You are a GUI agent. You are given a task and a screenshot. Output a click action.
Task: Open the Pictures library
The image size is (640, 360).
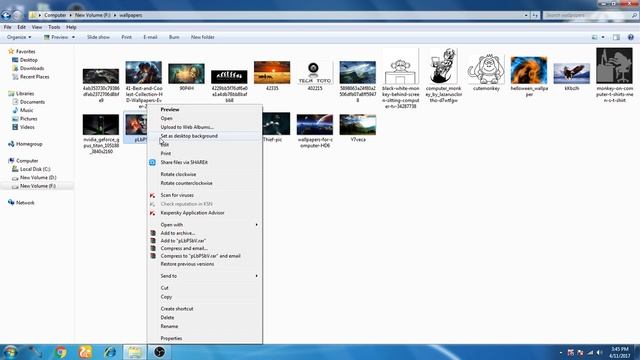click(x=28, y=119)
